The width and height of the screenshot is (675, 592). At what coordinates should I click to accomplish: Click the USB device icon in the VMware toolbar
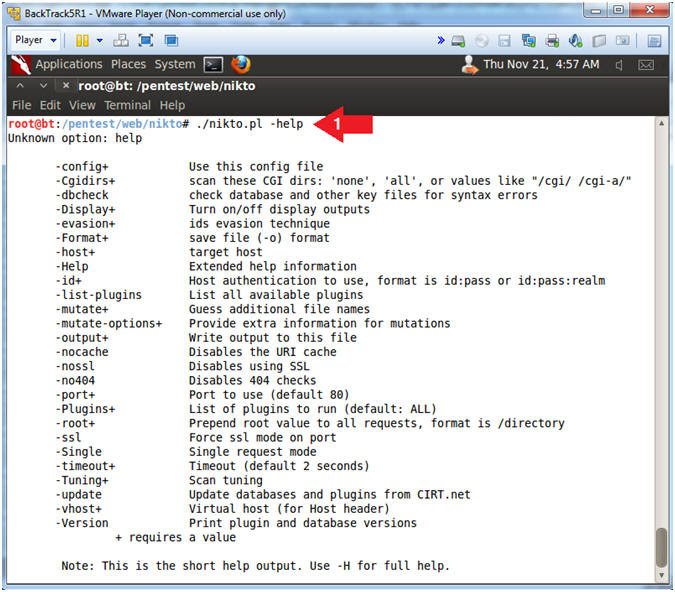coord(599,41)
